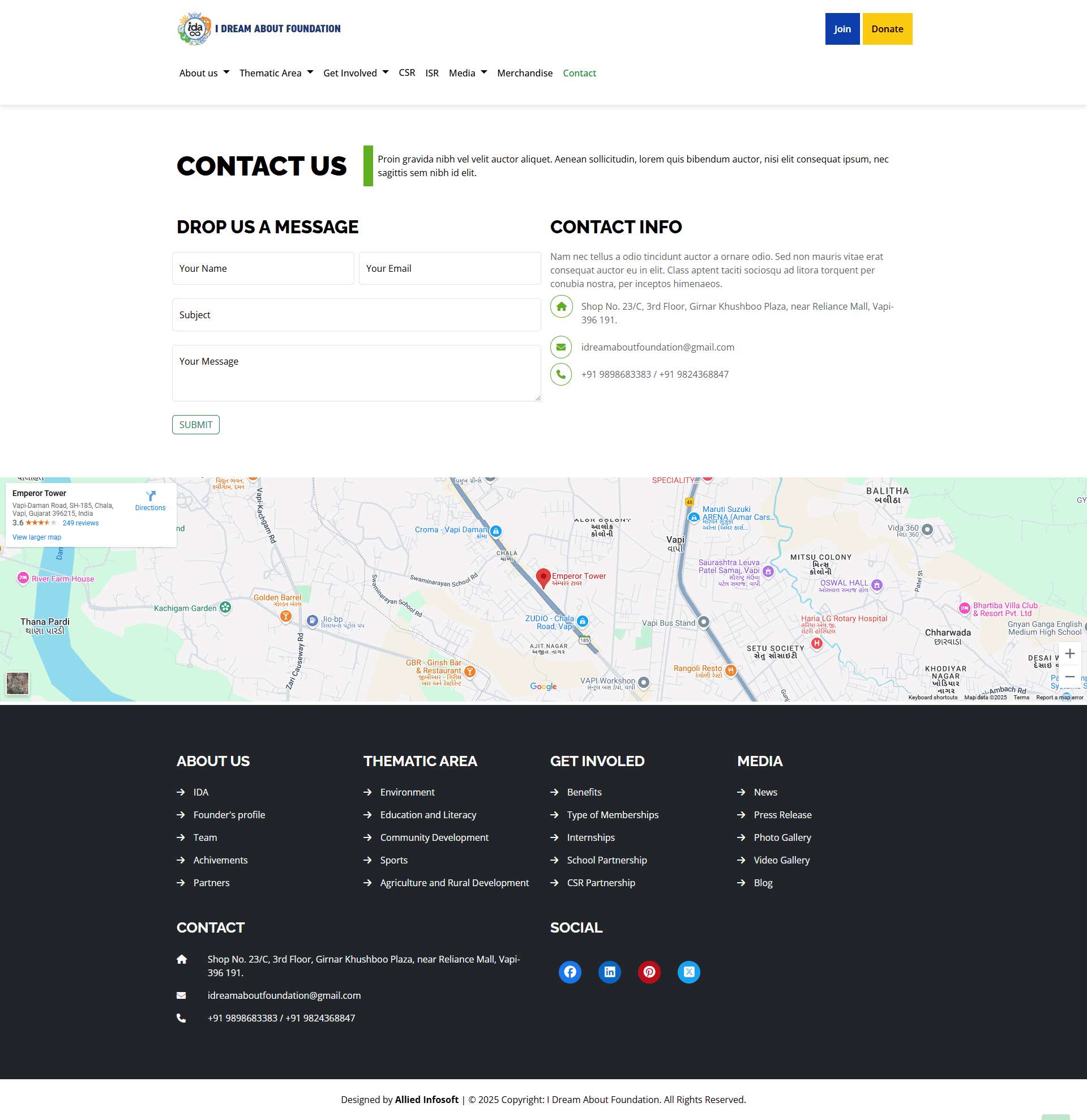Open the X (Twitter) social icon
Viewport: 1087px width, 1120px height.
tap(688, 972)
